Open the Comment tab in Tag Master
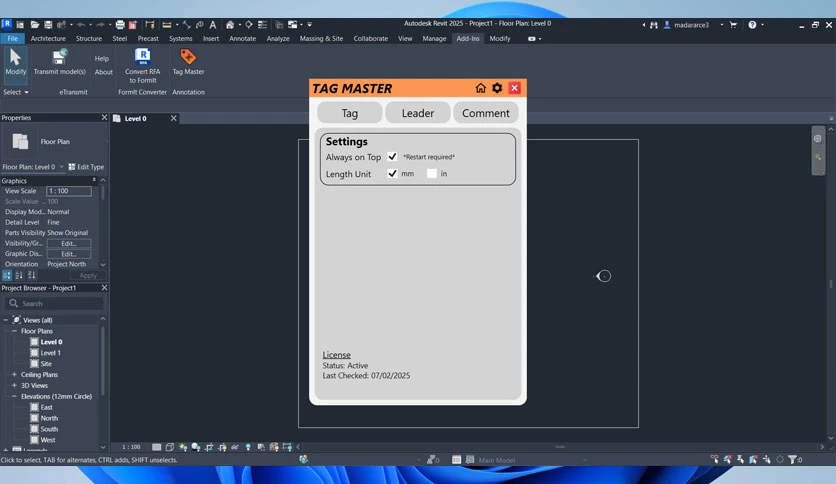Image resolution: width=836 pixels, height=484 pixels. 486,113
